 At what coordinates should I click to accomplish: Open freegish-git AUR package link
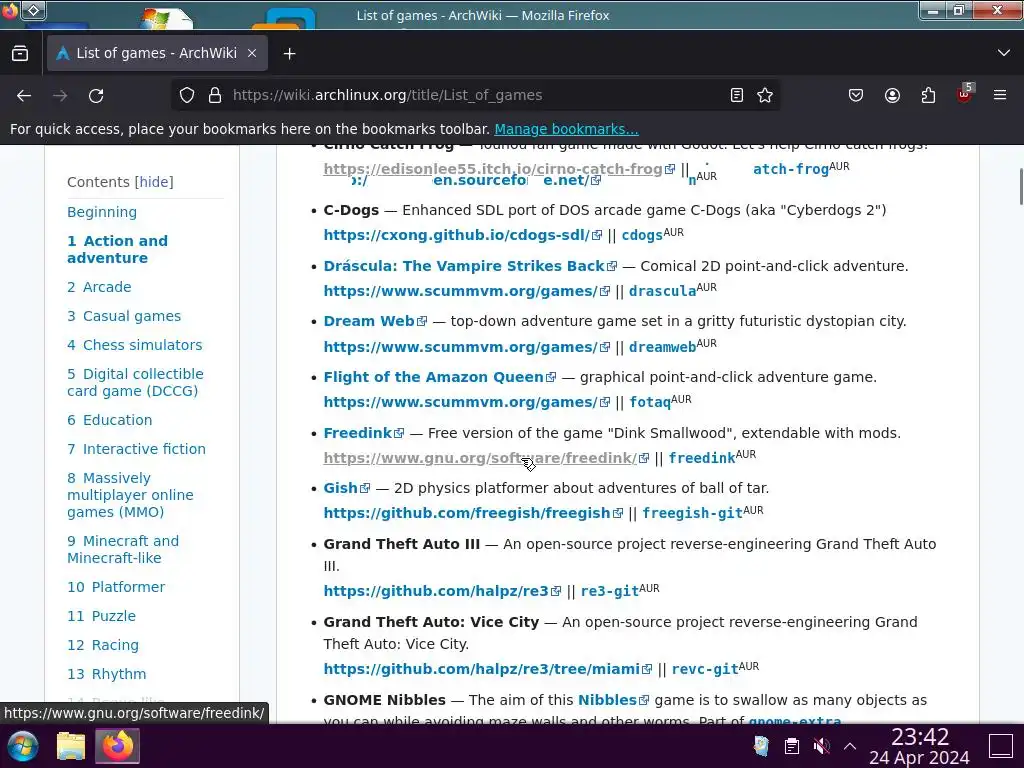pyautogui.click(x=692, y=513)
